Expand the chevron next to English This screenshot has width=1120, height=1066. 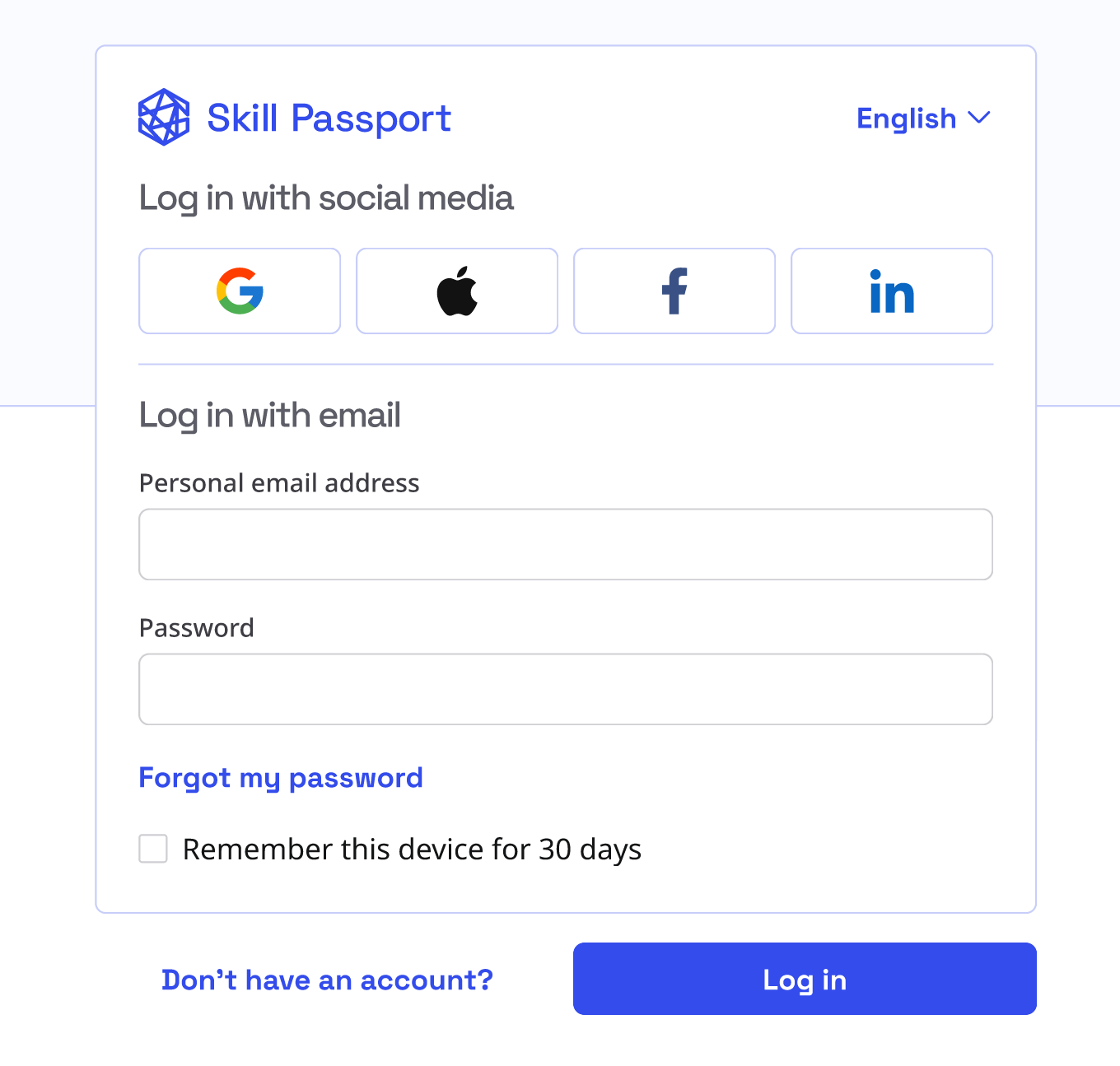click(979, 118)
